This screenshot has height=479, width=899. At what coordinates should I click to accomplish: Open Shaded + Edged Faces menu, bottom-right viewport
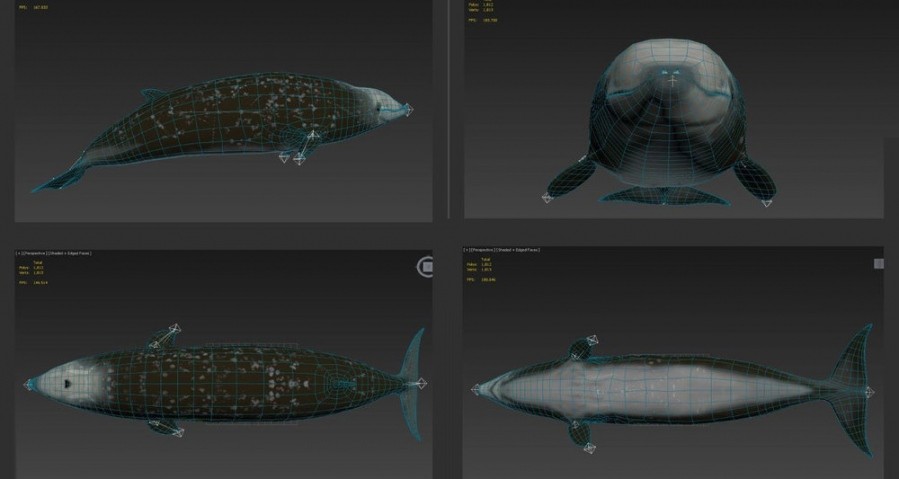518,250
